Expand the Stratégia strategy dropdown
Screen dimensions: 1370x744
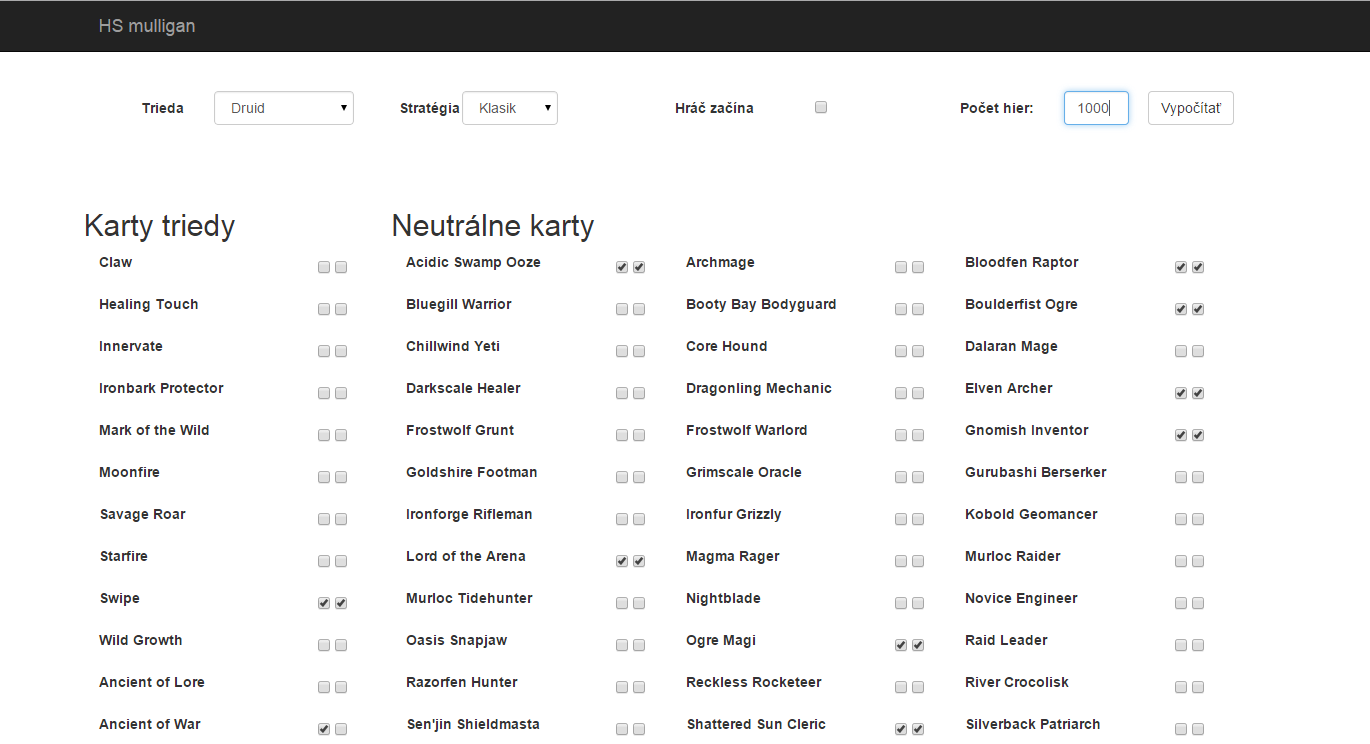[x=509, y=108]
